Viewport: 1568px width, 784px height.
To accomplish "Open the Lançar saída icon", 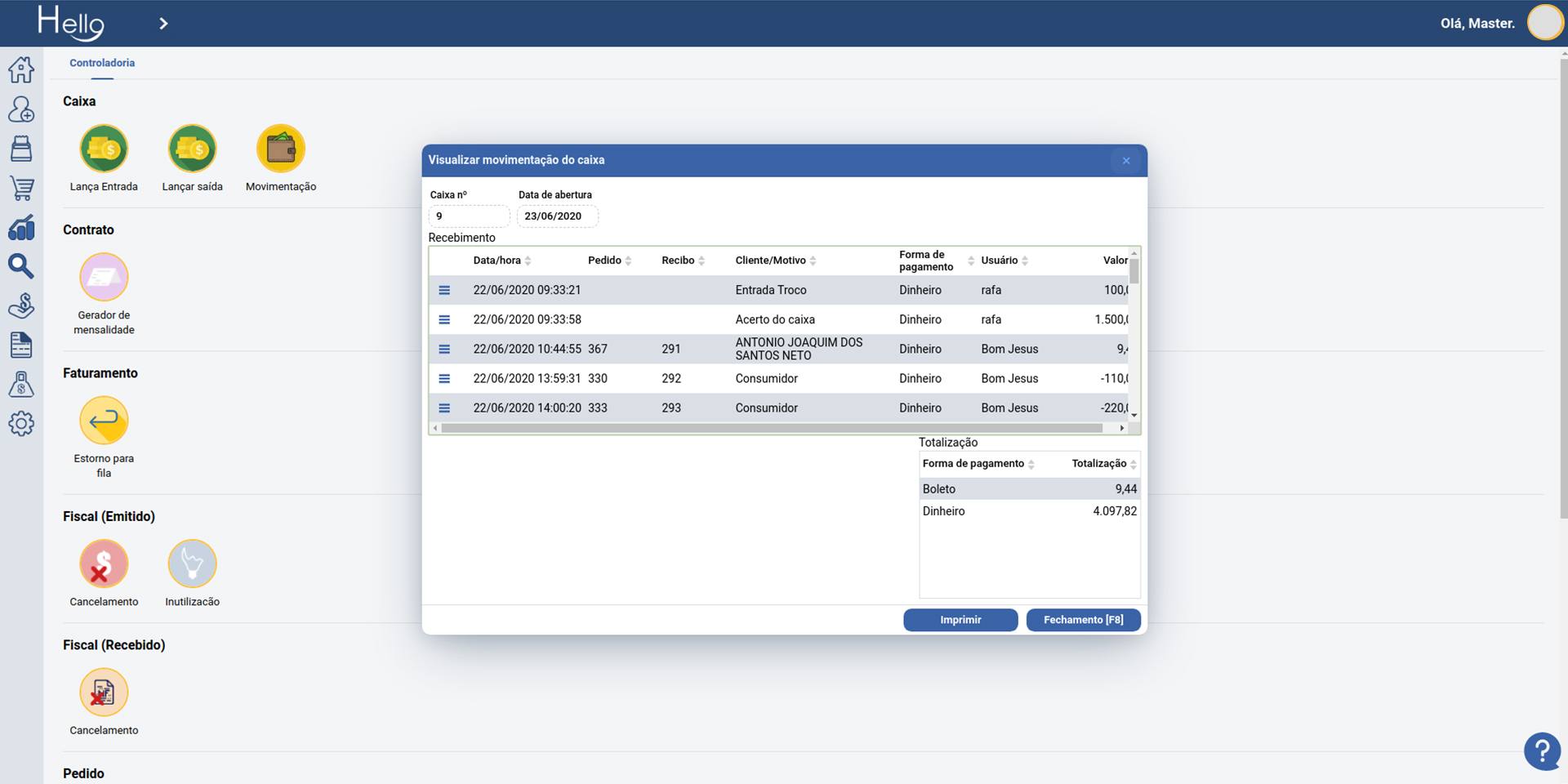I will coord(192,149).
